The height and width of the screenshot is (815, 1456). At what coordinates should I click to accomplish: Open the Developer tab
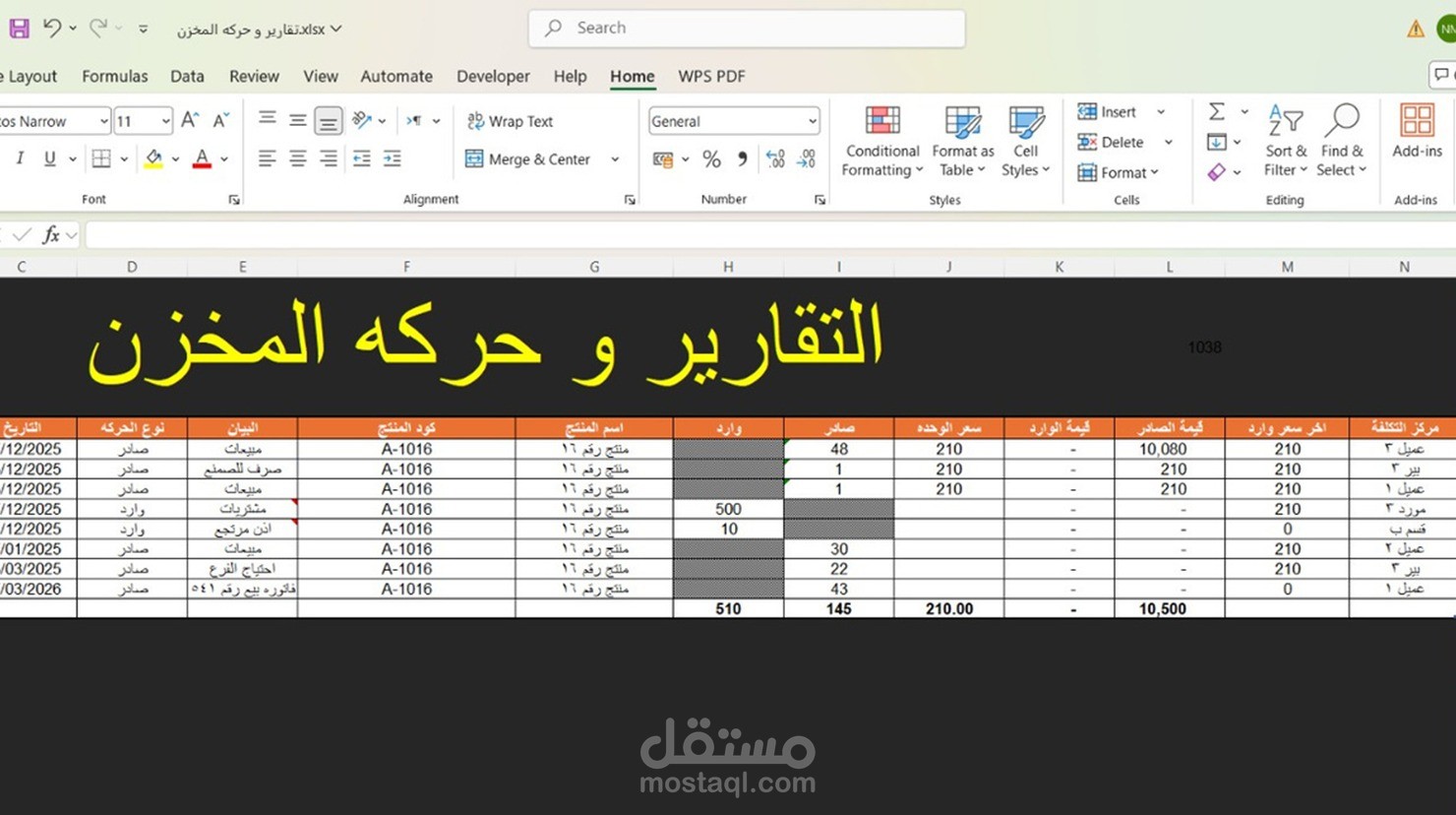(493, 76)
